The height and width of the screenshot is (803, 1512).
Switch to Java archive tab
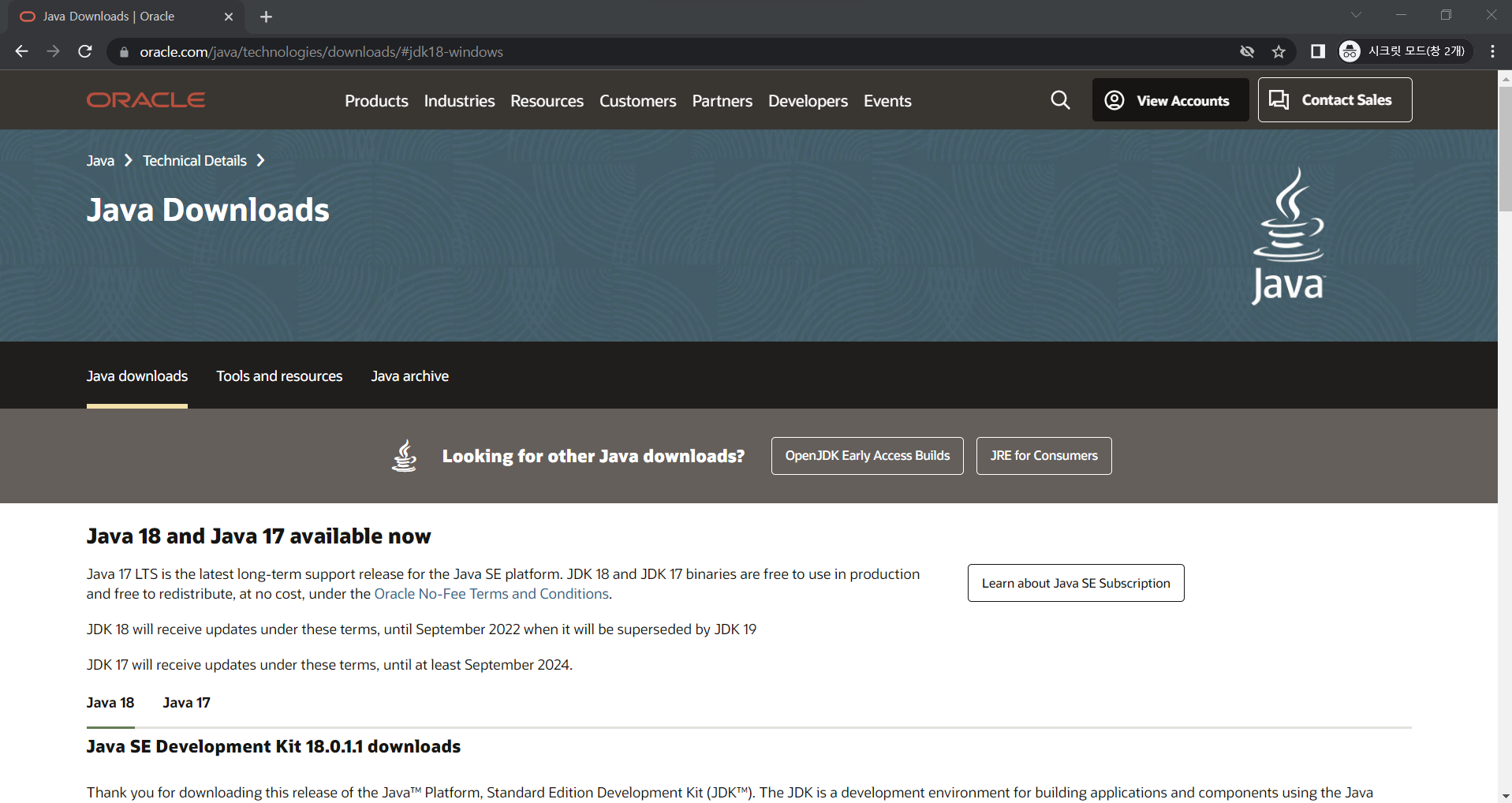(409, 376)
